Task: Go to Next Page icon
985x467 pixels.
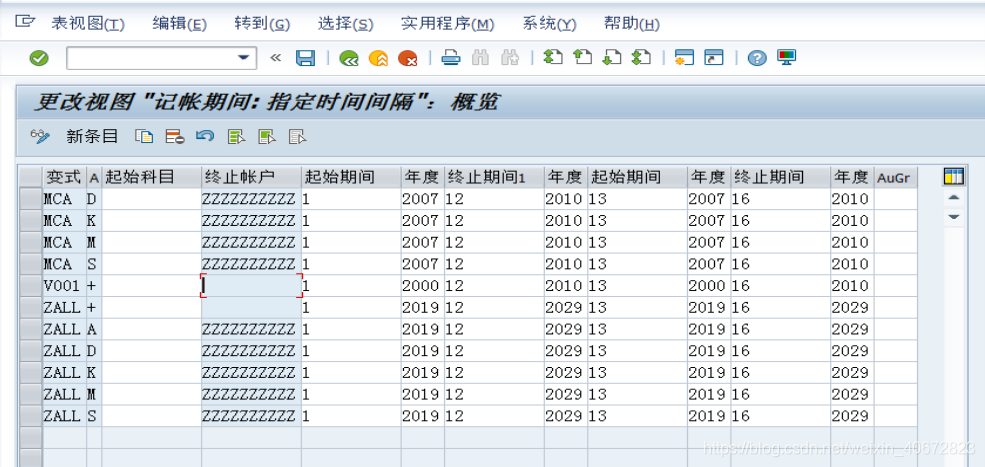Action: [612, 58]
